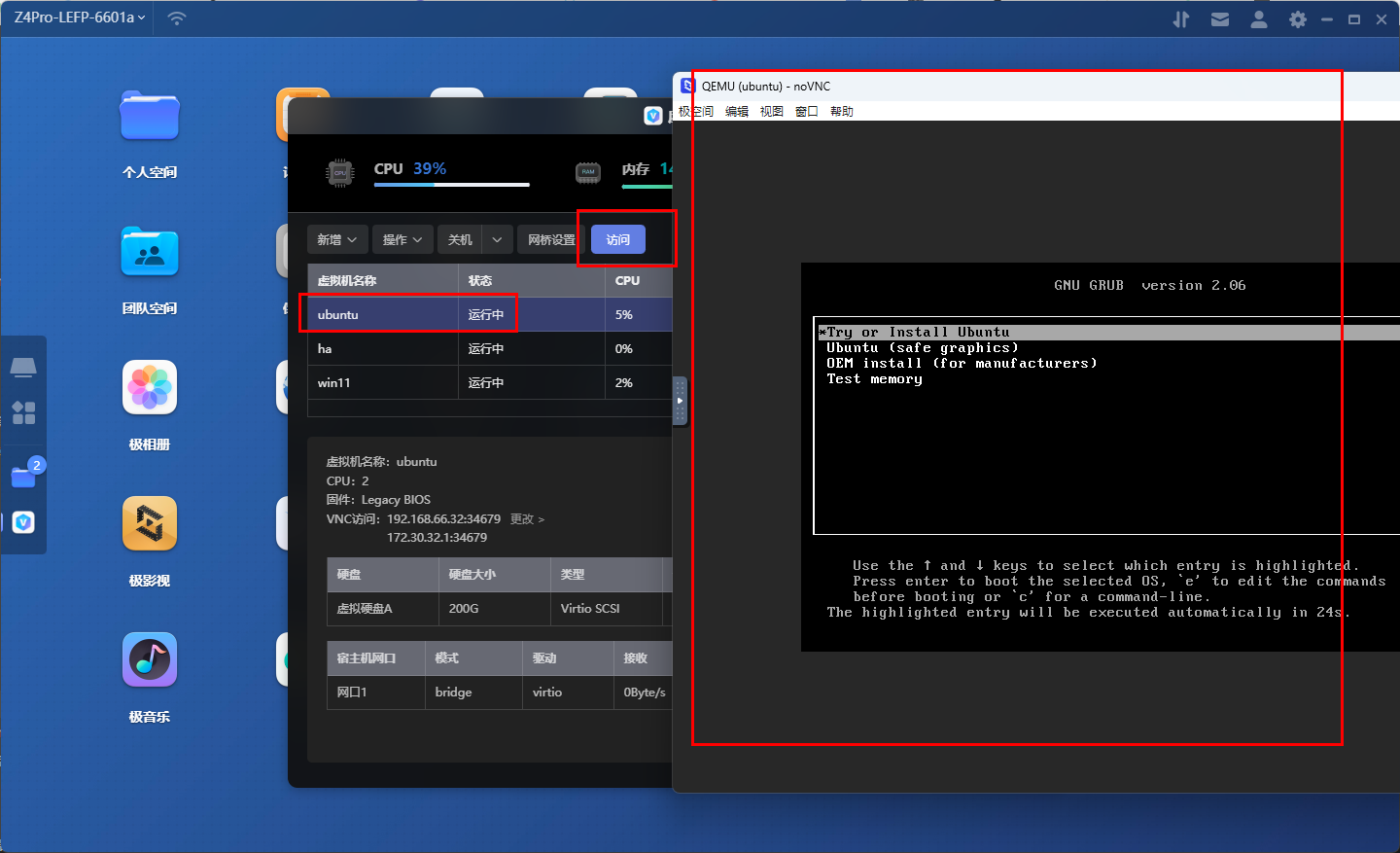Viewport: 1400px width, 853px height.
Task: Open the app grid icon in left dock
Action: (x=23, y=413)
